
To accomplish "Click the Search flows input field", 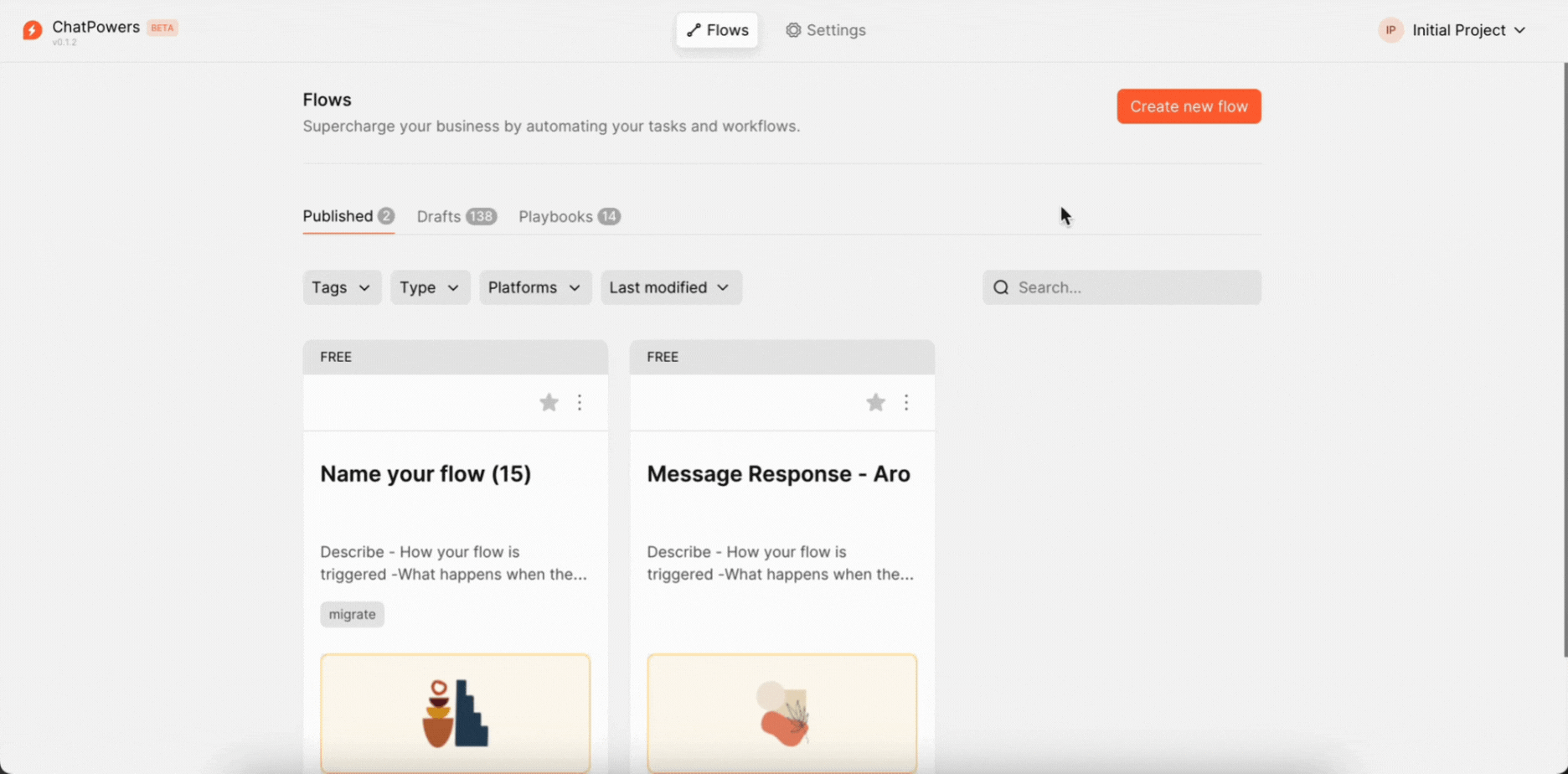I will 1122,287.
